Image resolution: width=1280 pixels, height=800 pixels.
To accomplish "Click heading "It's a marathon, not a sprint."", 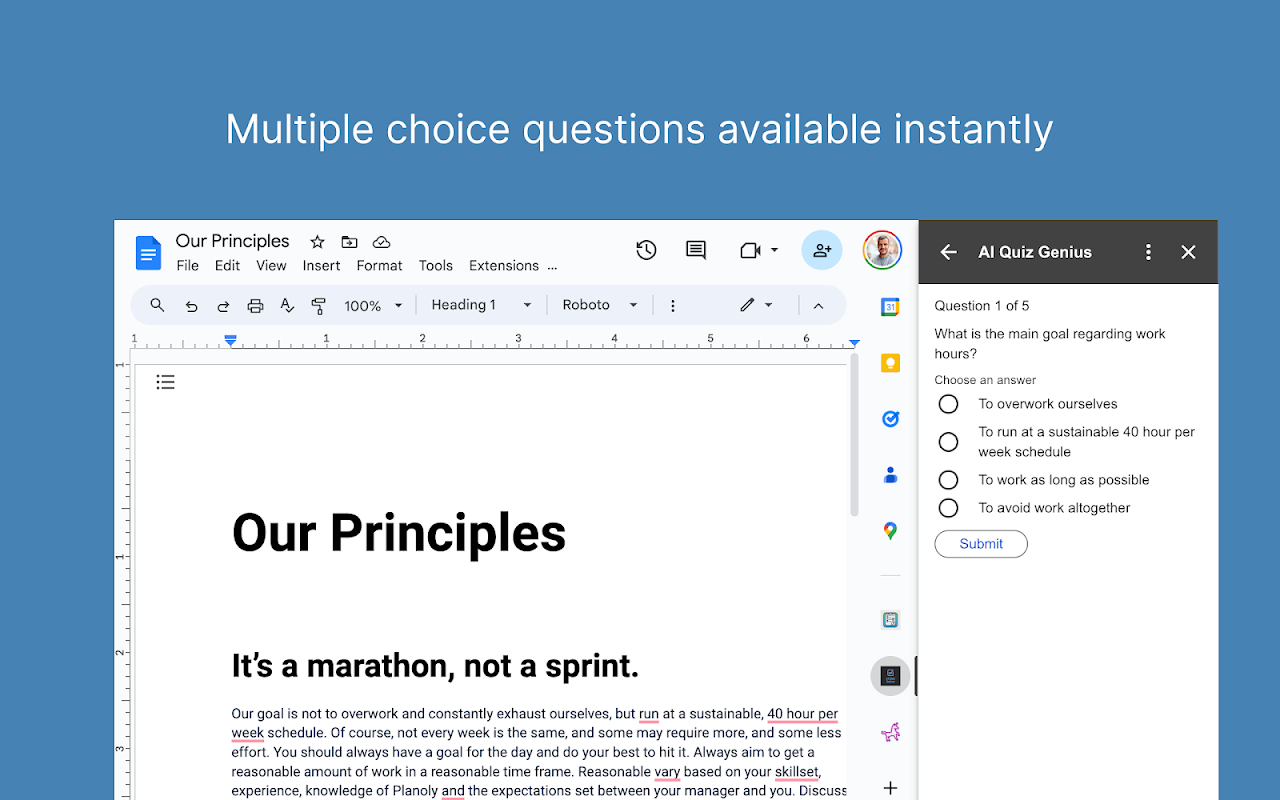I will click(435, 666).
